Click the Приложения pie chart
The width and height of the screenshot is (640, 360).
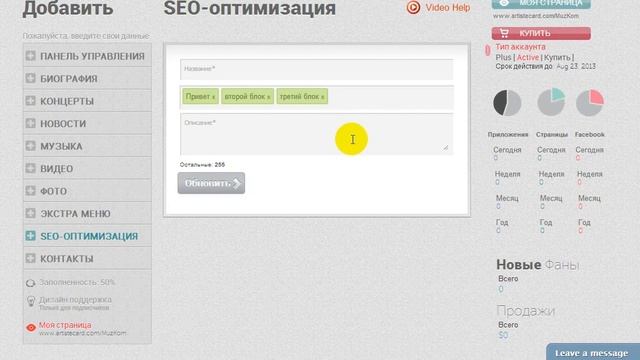click(x=507, y=103)
